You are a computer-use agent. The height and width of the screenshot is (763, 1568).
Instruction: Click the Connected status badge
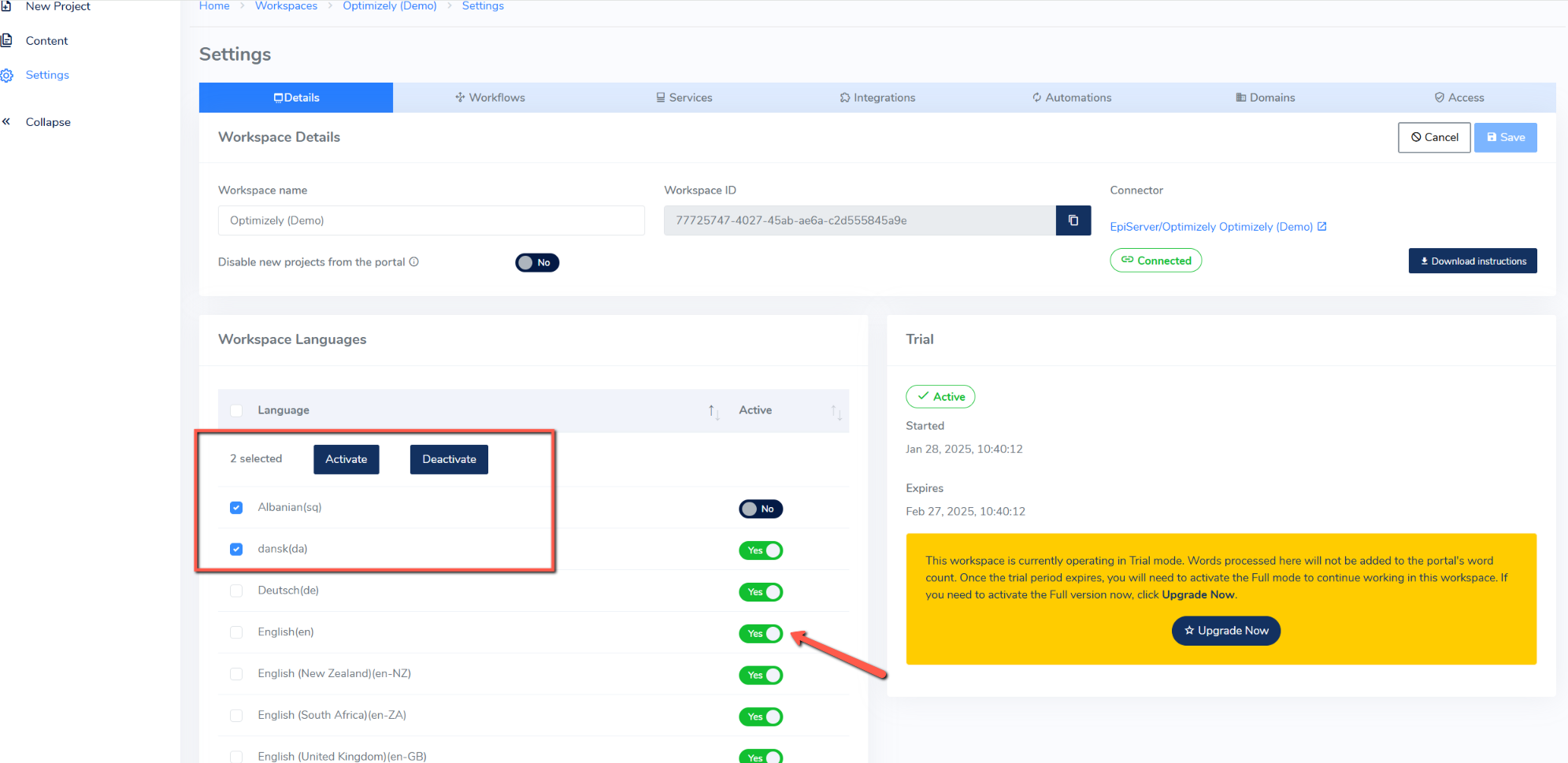pos(1155,261)
